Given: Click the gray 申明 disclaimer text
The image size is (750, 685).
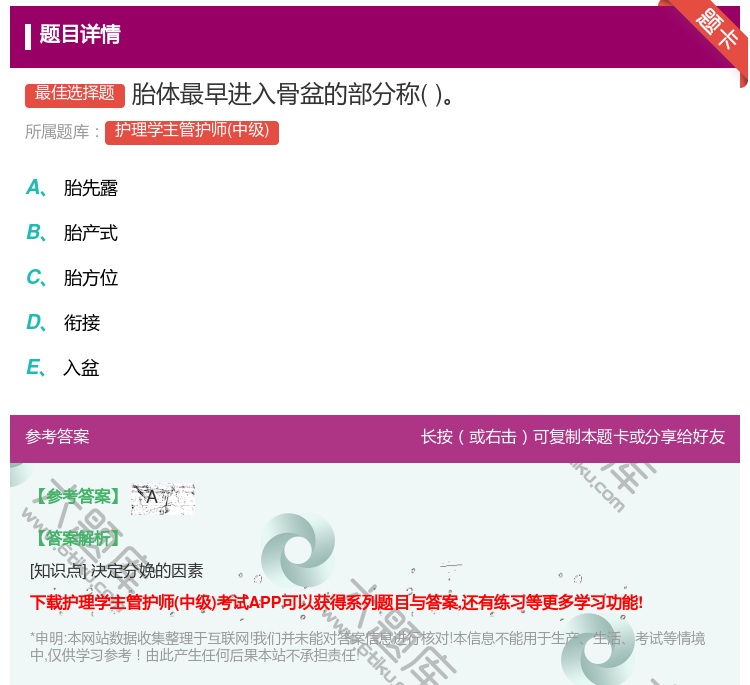Looking at the screenshot, I should [x=367, y=647].
